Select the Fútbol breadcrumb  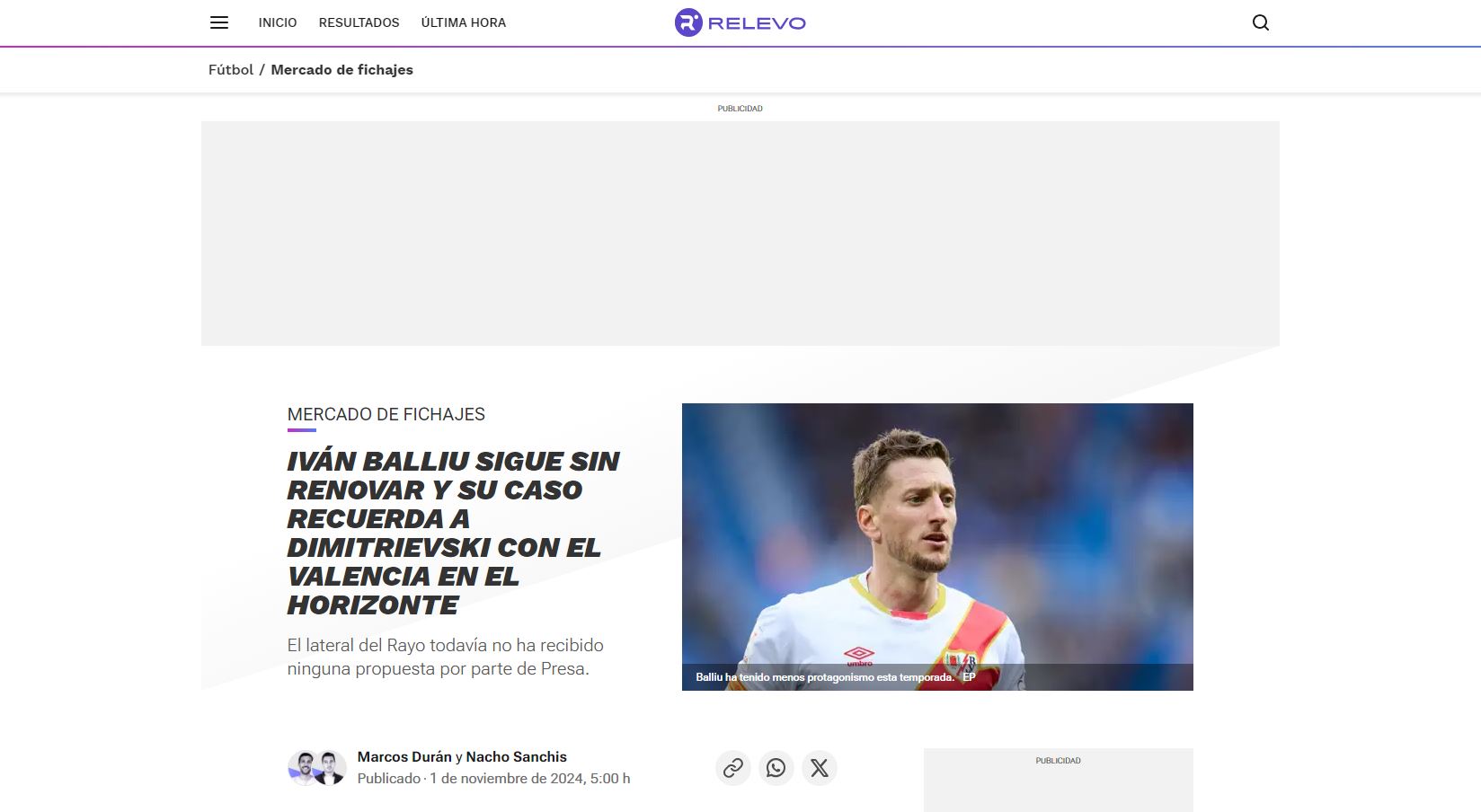coord(231,70)
